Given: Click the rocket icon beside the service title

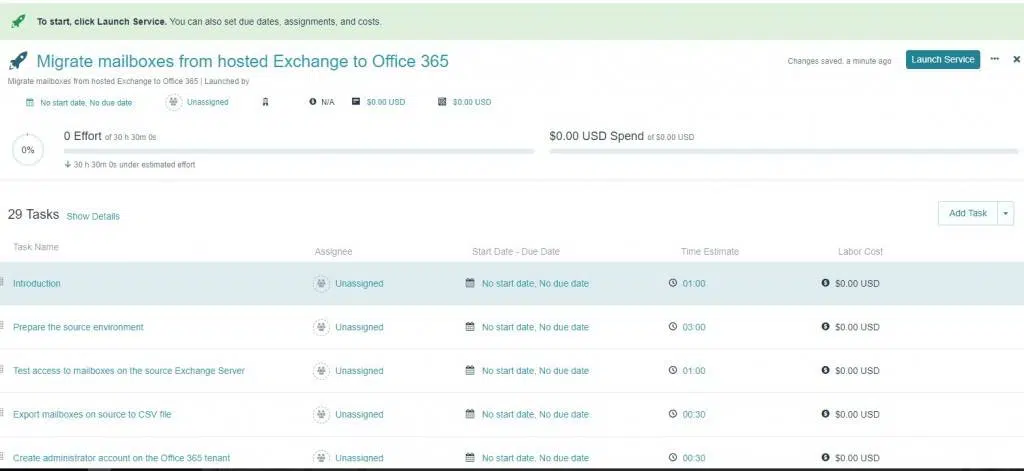Looking at the screenshot, I should (18, 62).
